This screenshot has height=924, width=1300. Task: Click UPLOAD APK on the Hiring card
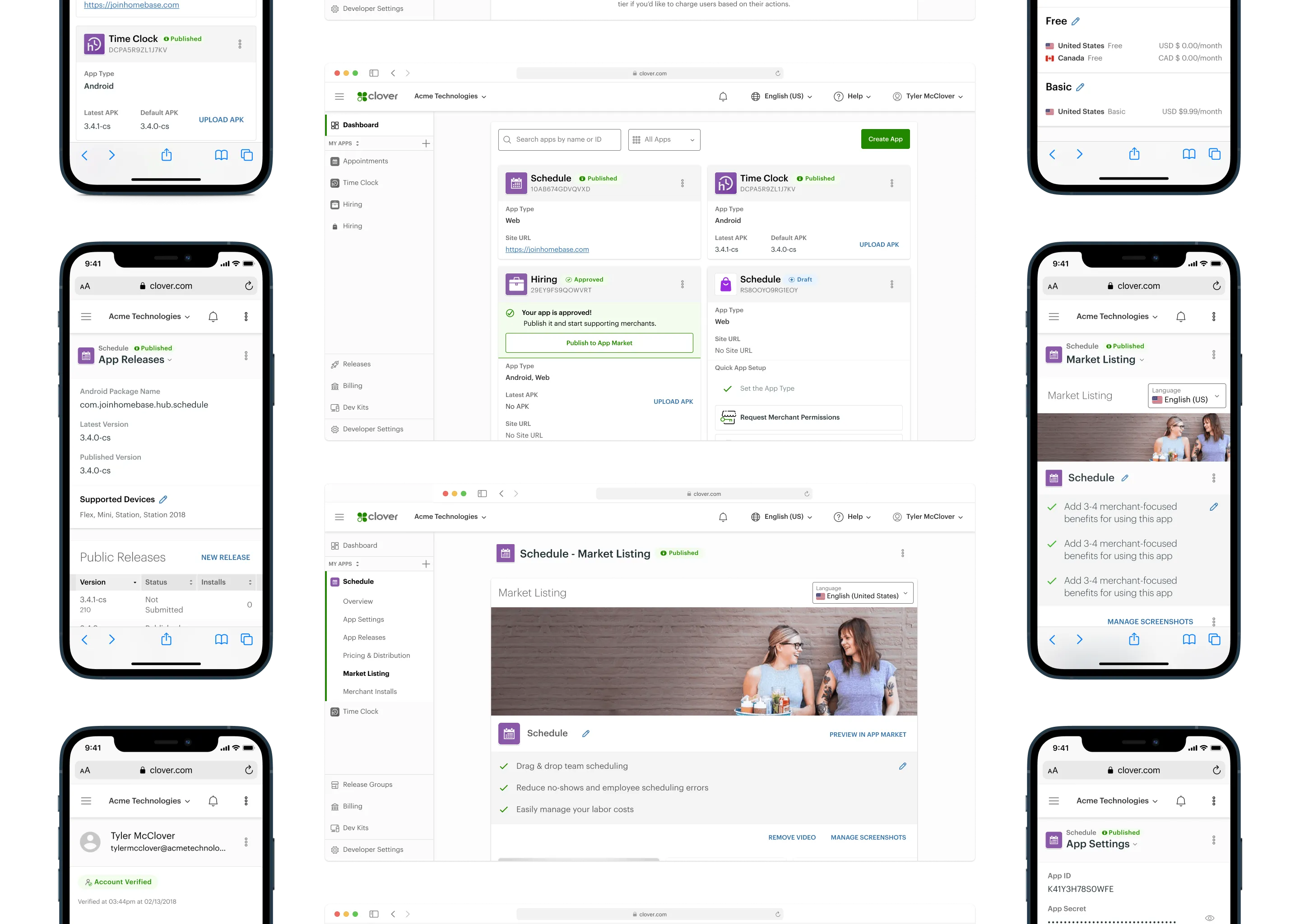(673, 402)
